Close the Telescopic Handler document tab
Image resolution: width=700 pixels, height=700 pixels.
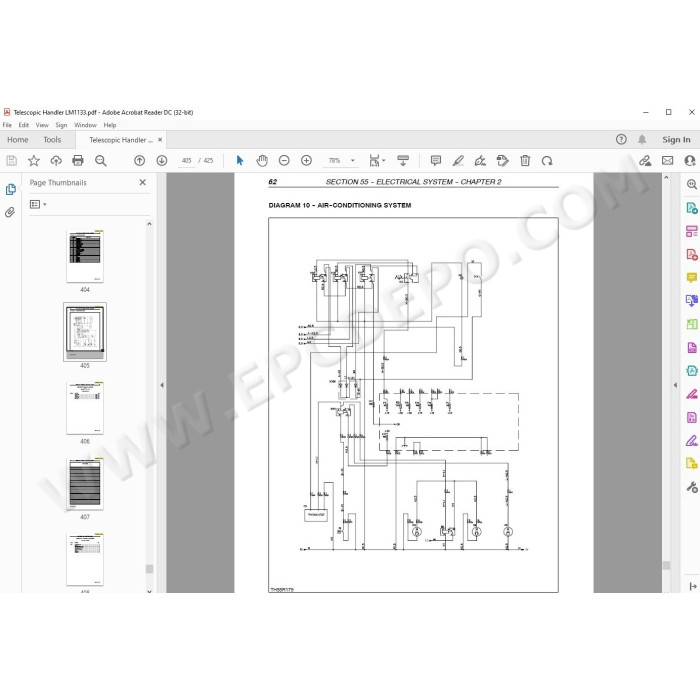[x=160, y=140]
